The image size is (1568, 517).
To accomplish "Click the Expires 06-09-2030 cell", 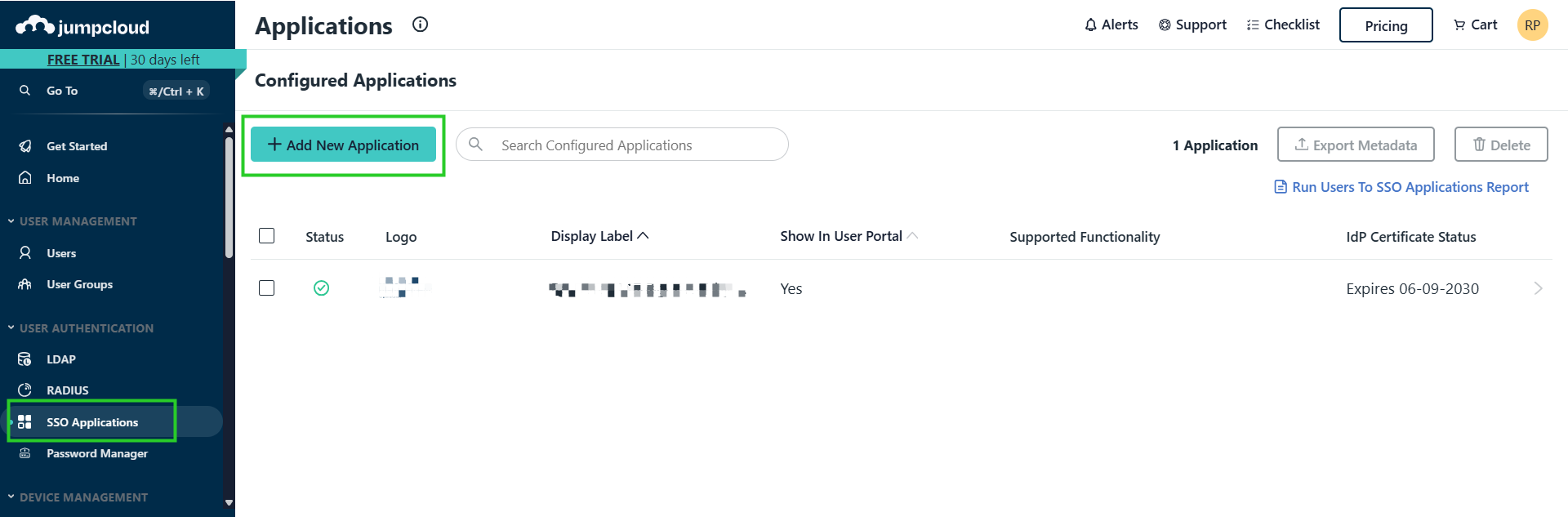I will pyautogui.click(x=1413, y=288).
